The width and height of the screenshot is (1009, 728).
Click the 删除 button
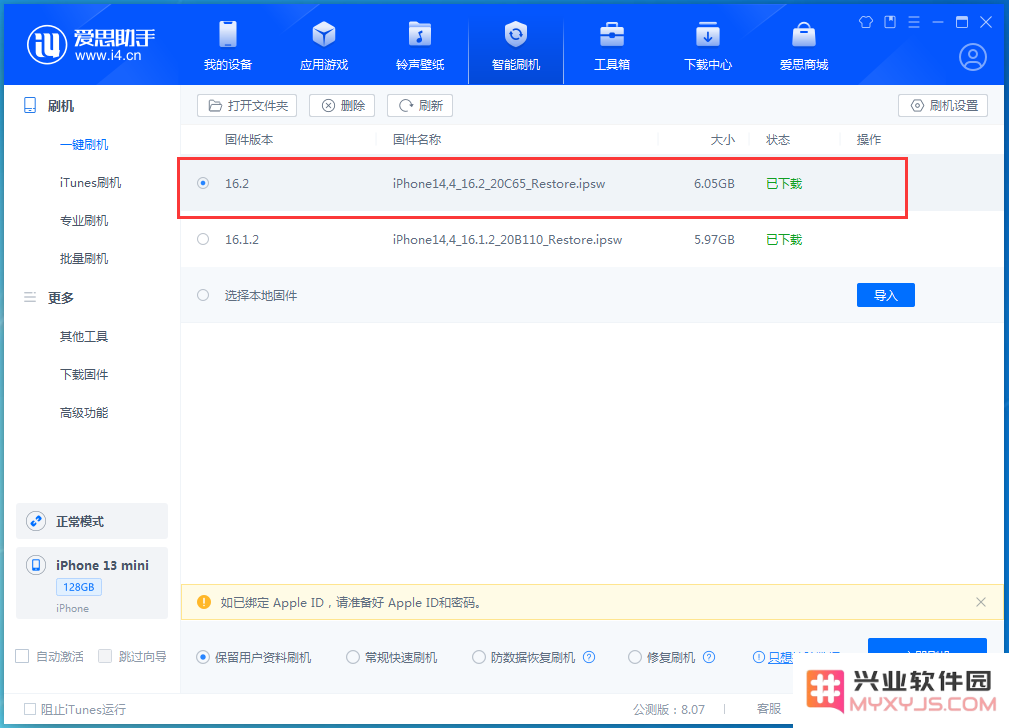(342, 106)
